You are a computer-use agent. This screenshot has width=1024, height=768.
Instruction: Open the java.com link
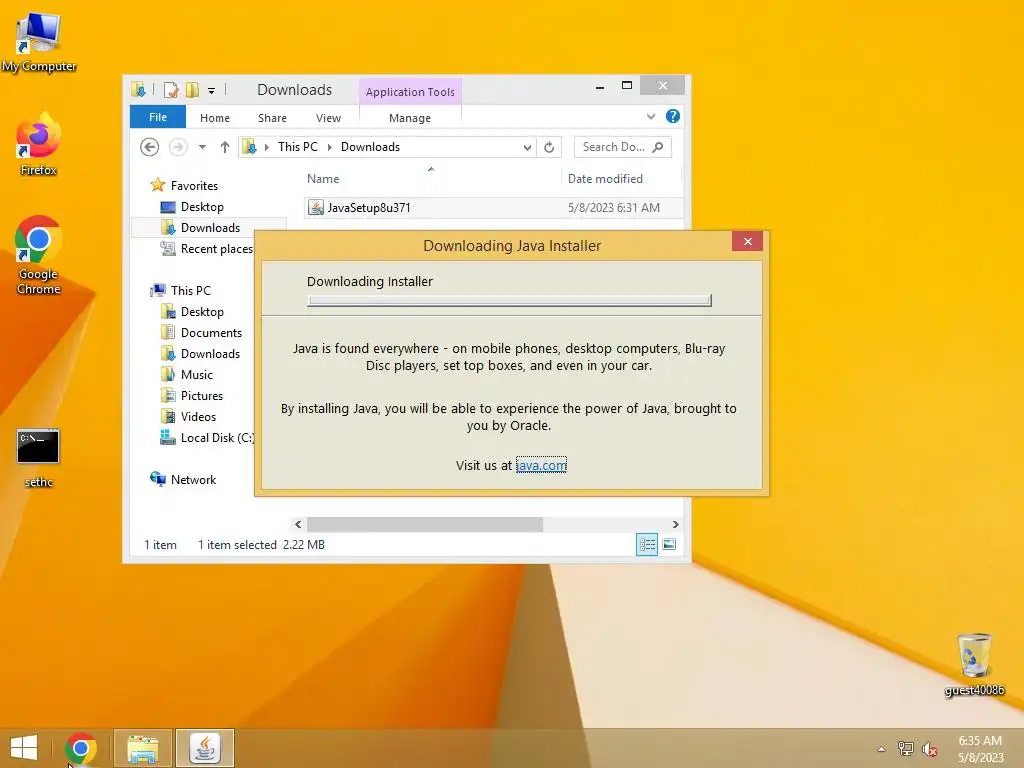click(x=541, y=465)
